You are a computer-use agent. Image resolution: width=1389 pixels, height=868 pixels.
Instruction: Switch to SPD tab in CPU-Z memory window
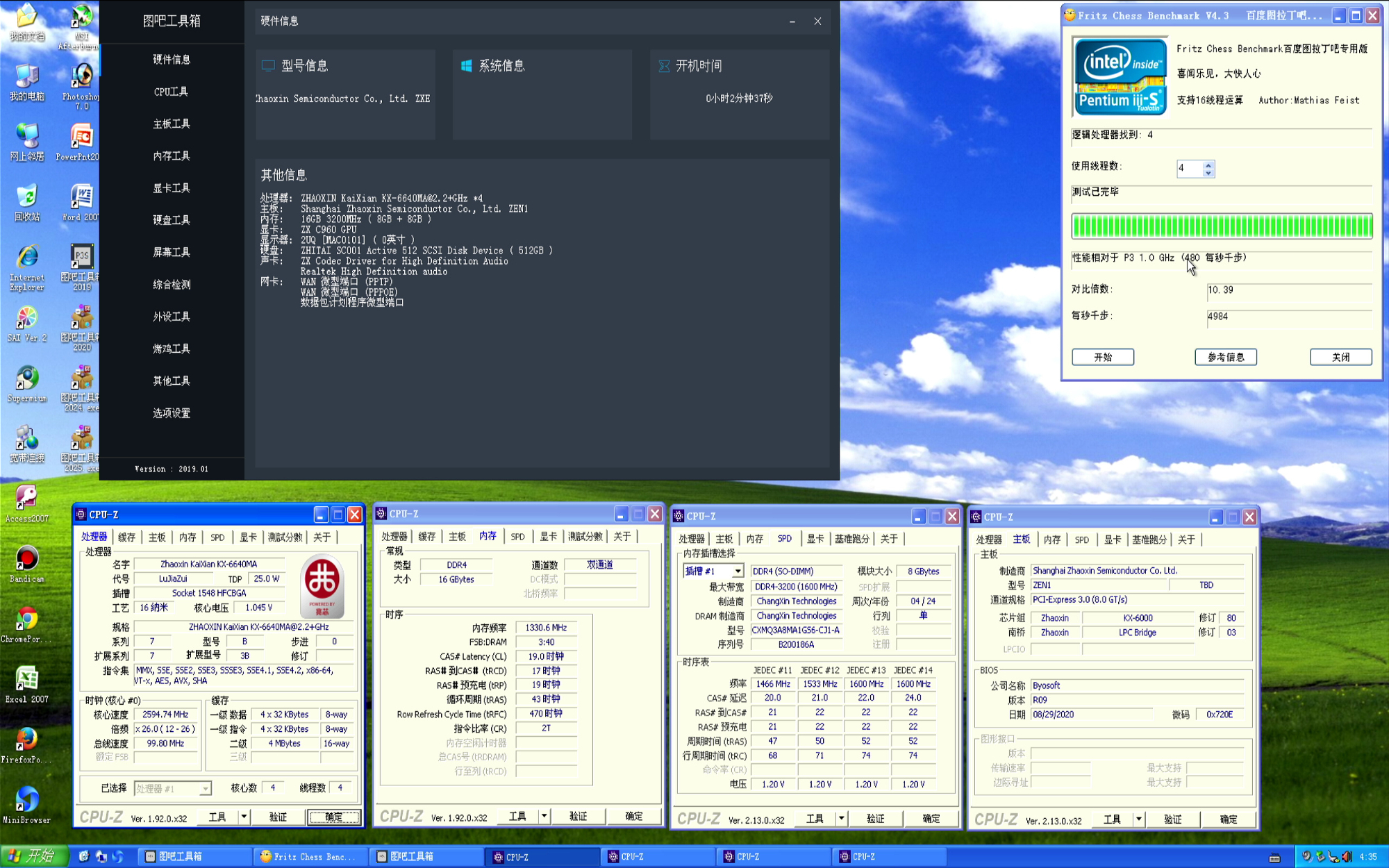pyautogui.click(x=518, y=537)
